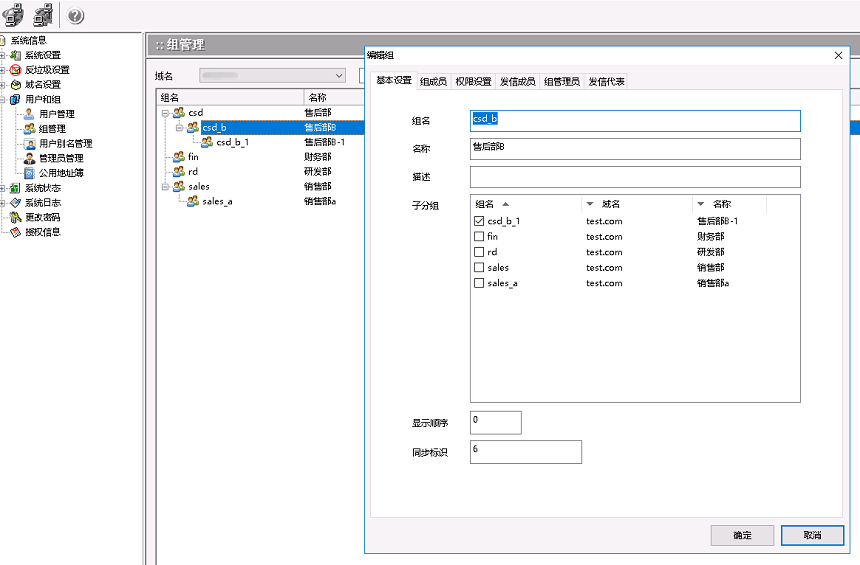
Task: Click the 取消 button
Action: 812,535
